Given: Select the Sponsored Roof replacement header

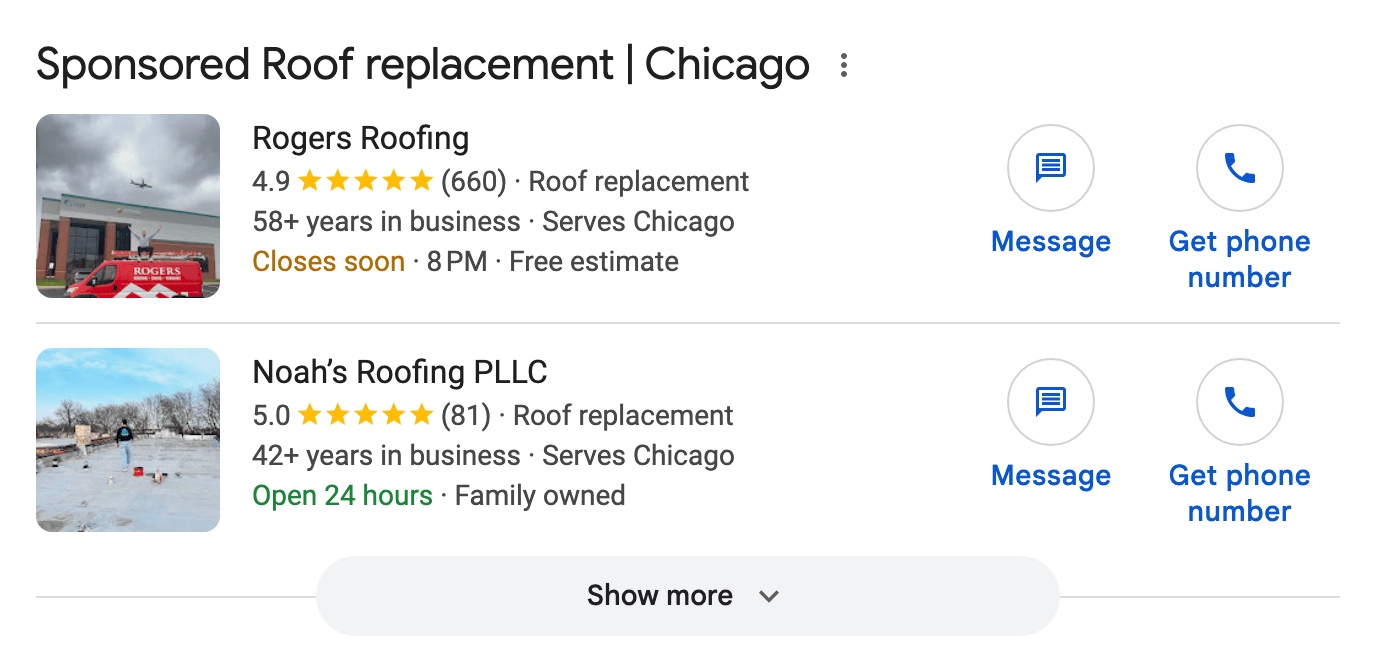Looking at the screenshot, I should [422, 64].
